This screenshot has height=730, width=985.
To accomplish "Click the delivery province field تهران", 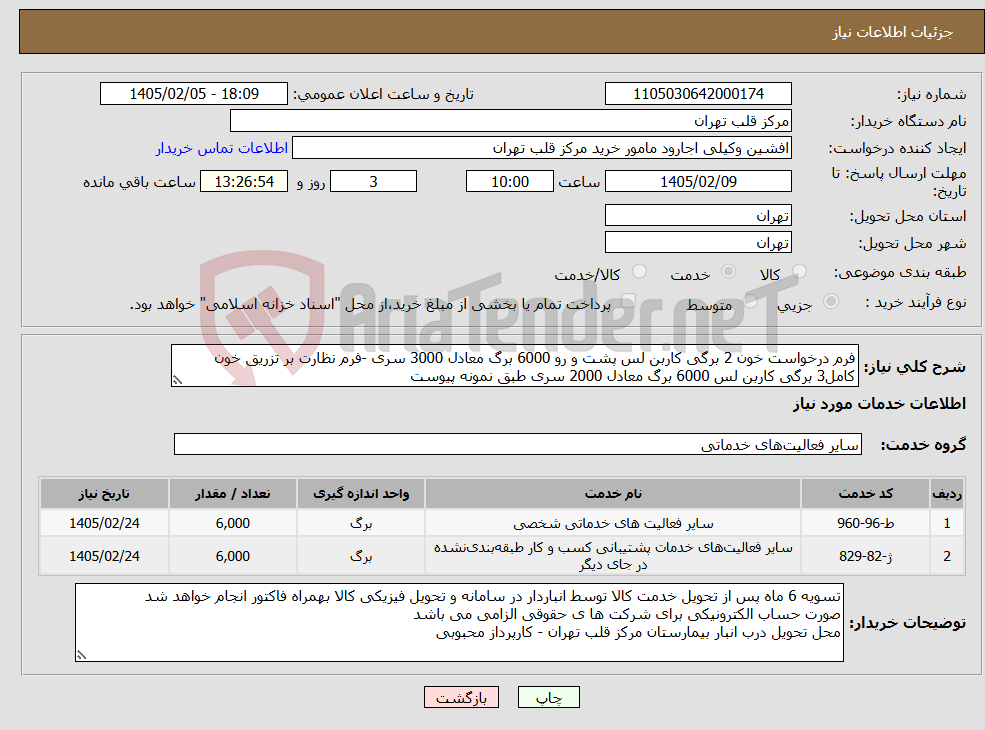I will [698, 215].
